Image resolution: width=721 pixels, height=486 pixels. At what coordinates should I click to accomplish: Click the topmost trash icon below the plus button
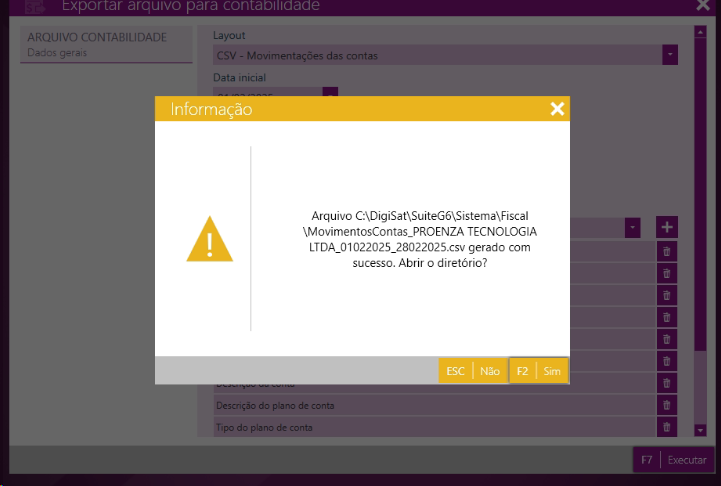(x=667, y=250)
